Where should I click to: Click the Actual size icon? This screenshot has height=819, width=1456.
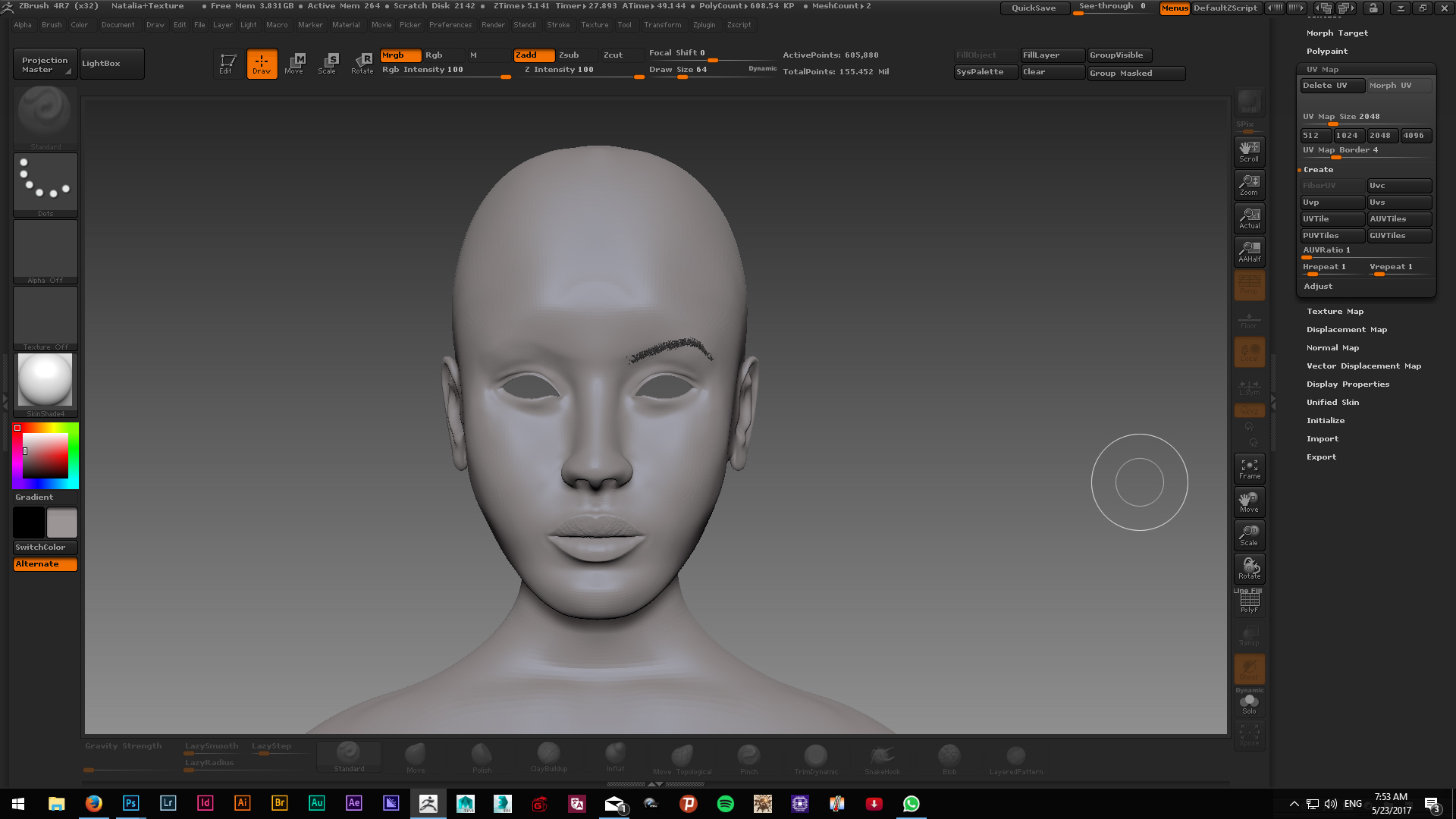[x=1249, y=218]
